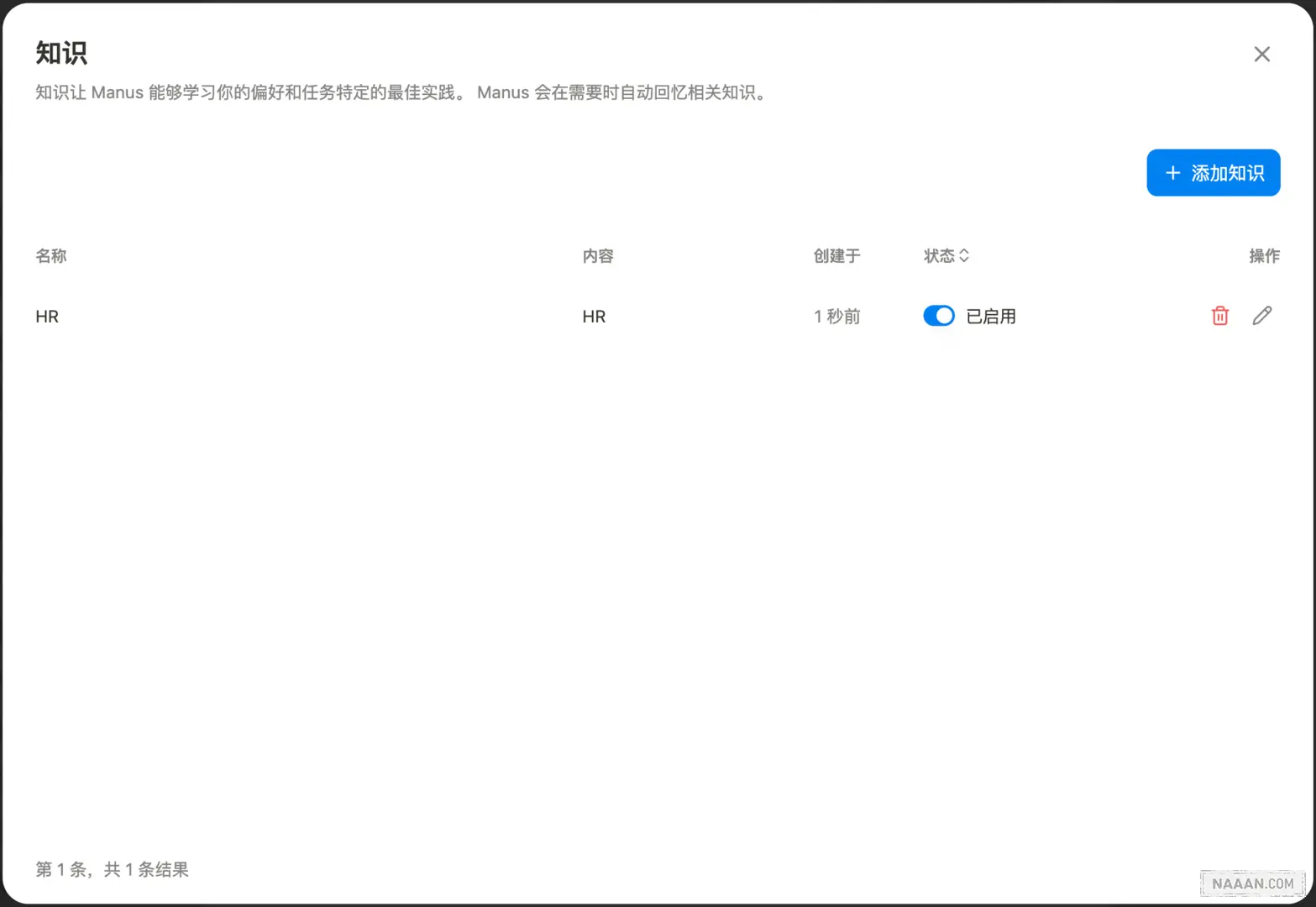The height and width of the screenshot is (907, 1316).
Task: Disable the HR knowledge entry toggle
Action: pyautogui.click(x=938, y=316)
